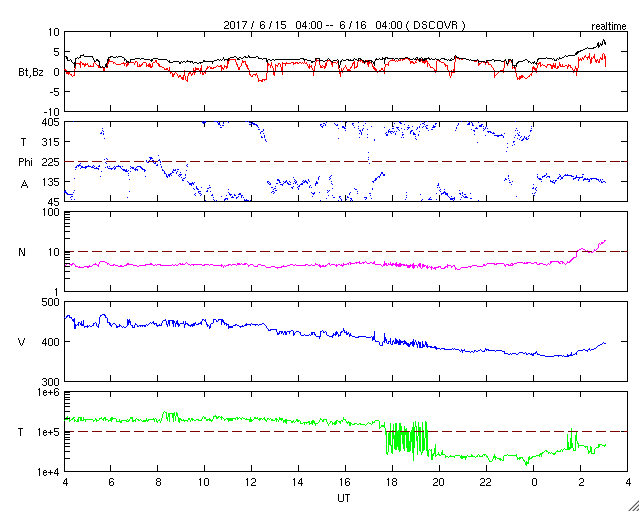Select the "500" tick on the V axis
Screen dimensions: 640x512
51,302
